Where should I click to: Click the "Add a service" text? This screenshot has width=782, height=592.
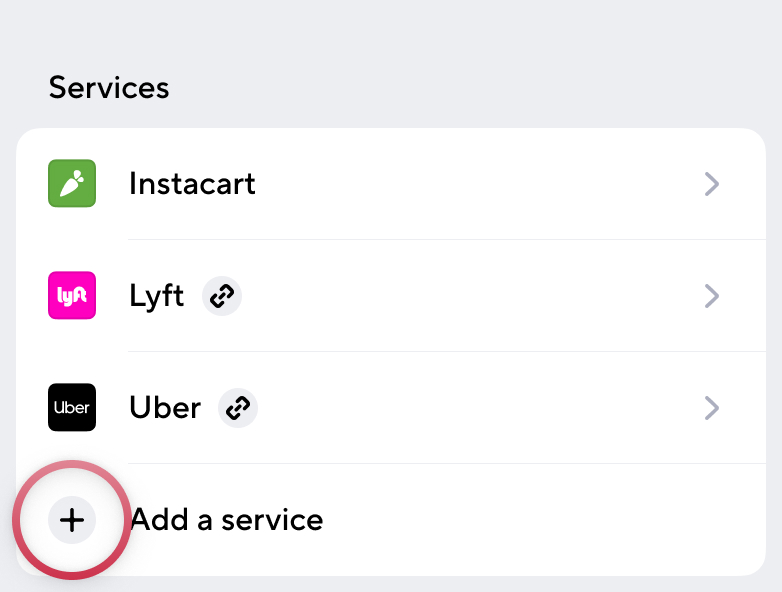pyautogui.click(x=227, y=520)
